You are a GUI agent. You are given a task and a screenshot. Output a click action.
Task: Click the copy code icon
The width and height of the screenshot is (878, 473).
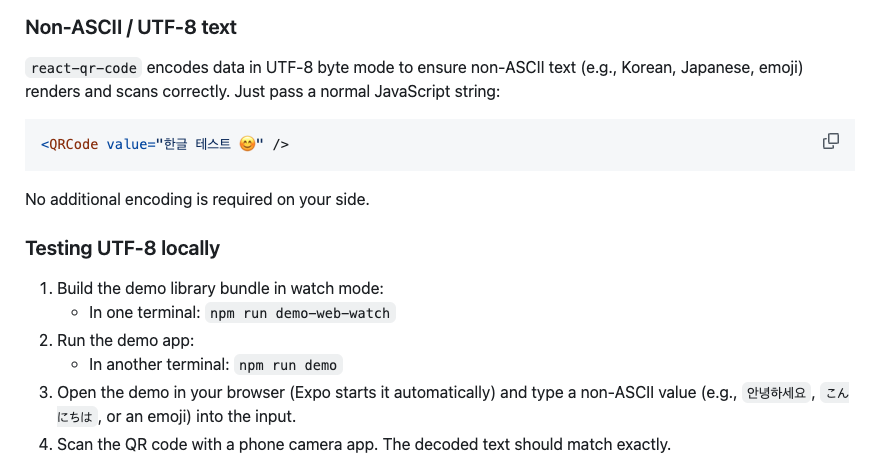point(830,141)
